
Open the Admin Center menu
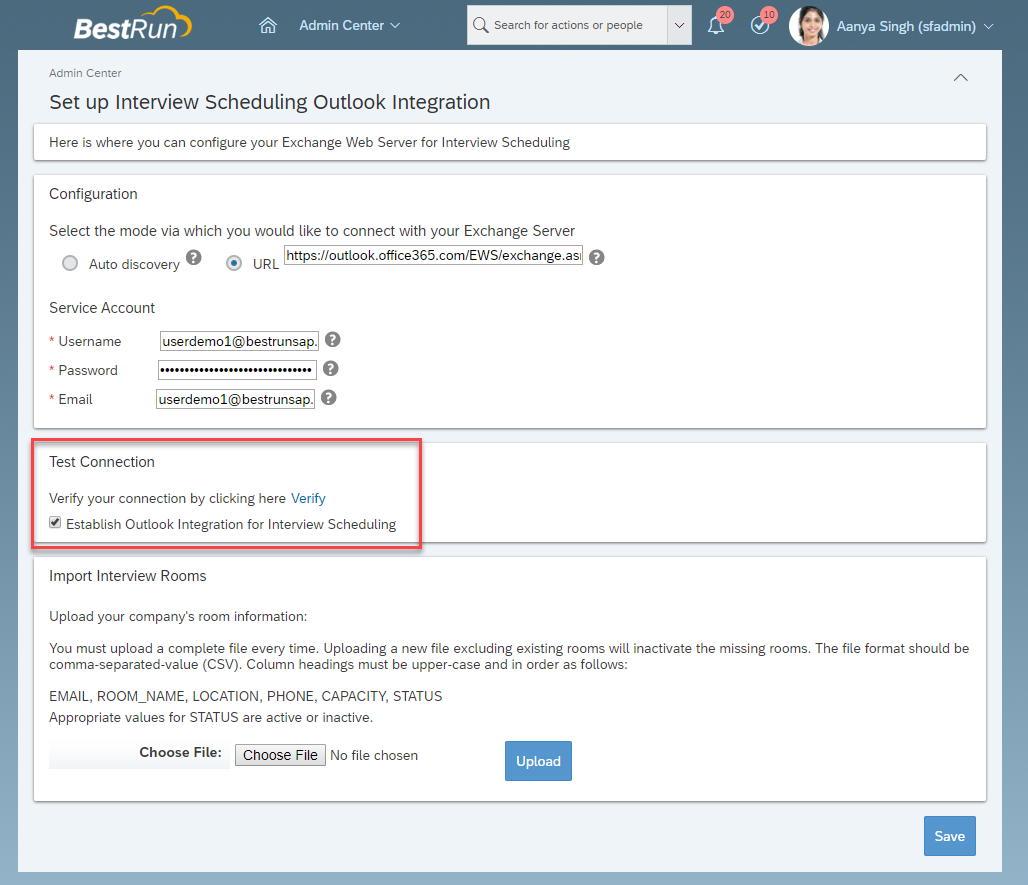(349, 26)
